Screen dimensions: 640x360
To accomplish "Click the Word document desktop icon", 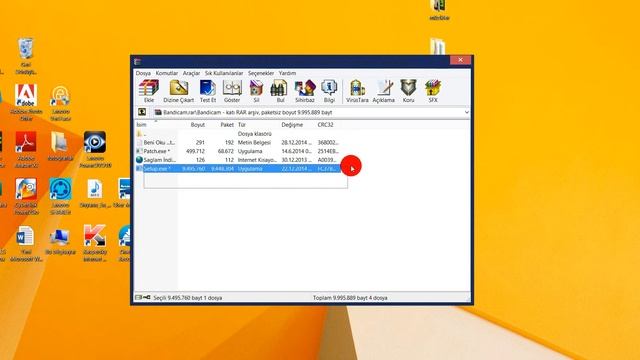I will pyautogui.click(x=25, y=236).
